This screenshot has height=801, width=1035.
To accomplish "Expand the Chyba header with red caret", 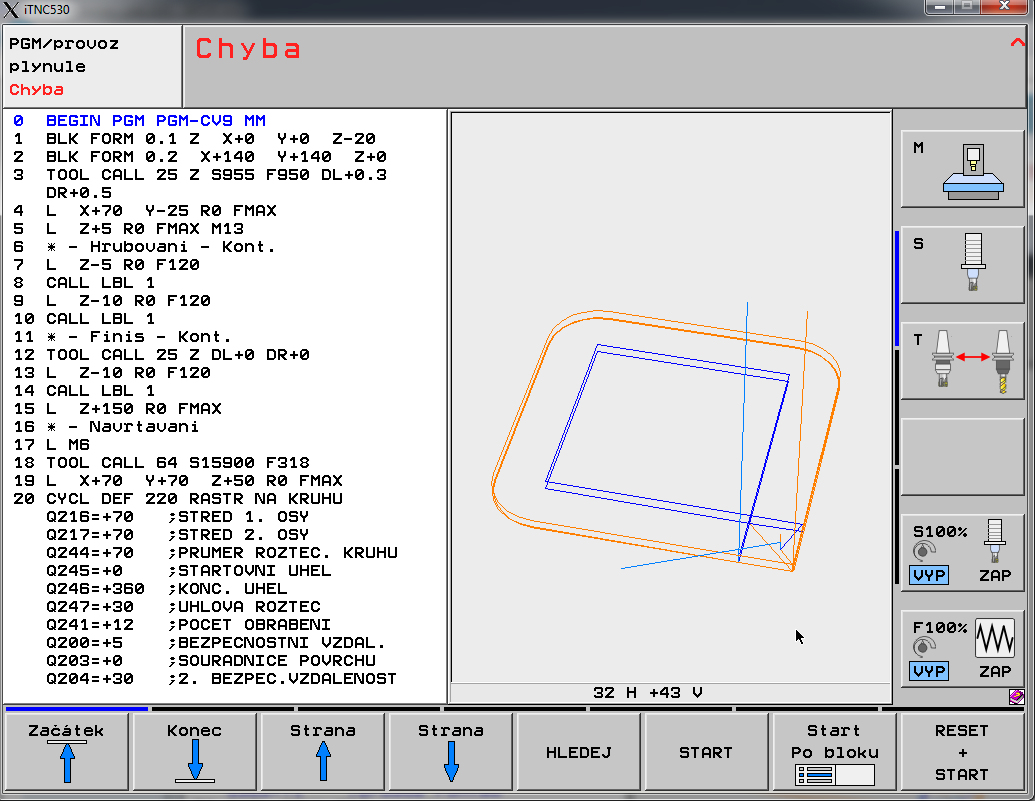I will click(x=1017, y=44).
